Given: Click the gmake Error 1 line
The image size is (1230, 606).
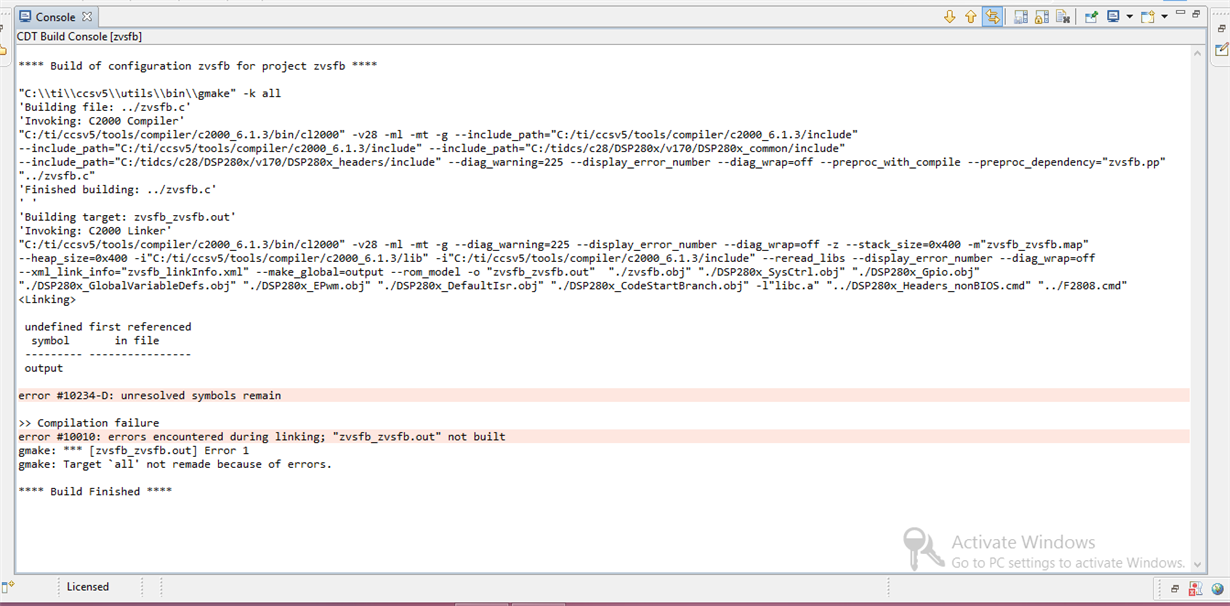Looking at the screenshot, I should point(134,451).
